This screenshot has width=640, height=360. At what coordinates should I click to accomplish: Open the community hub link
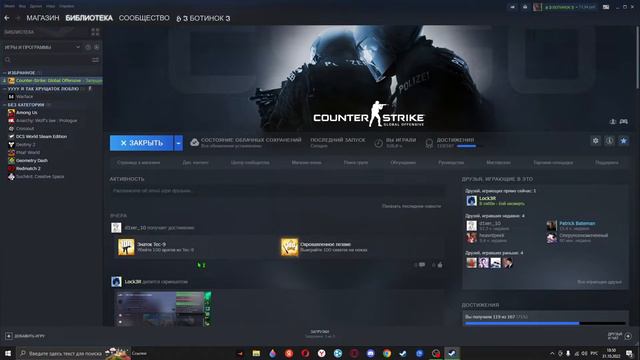click(250, 162)
